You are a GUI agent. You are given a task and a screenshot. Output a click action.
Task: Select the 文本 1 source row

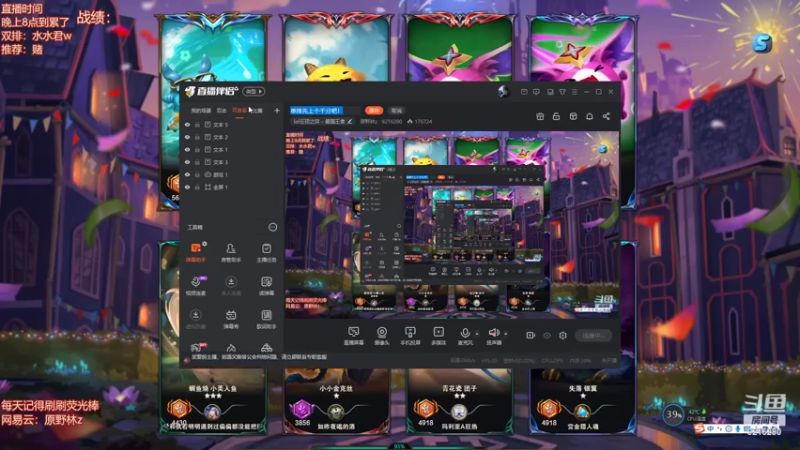tap(232, 149)
